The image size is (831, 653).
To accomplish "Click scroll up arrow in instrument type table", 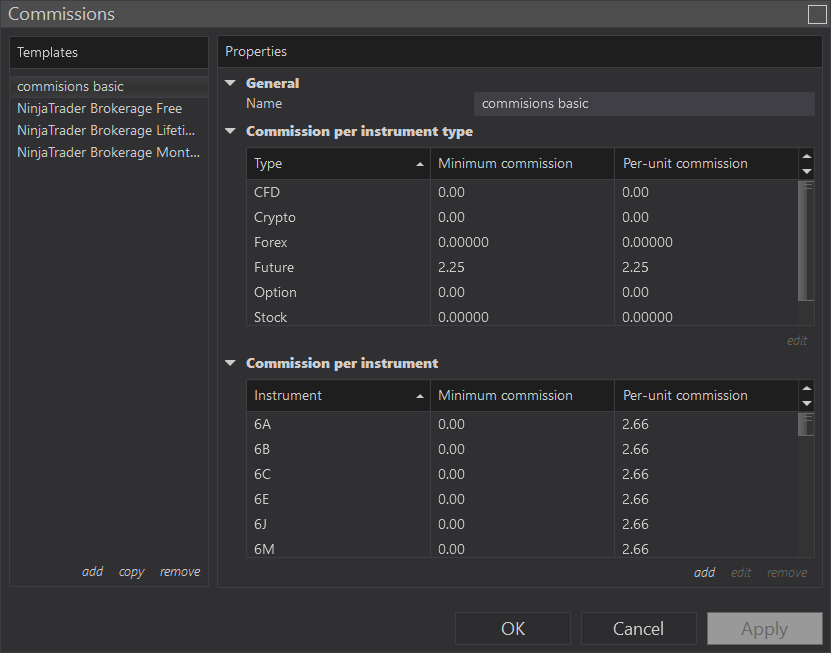I will 806,156.
